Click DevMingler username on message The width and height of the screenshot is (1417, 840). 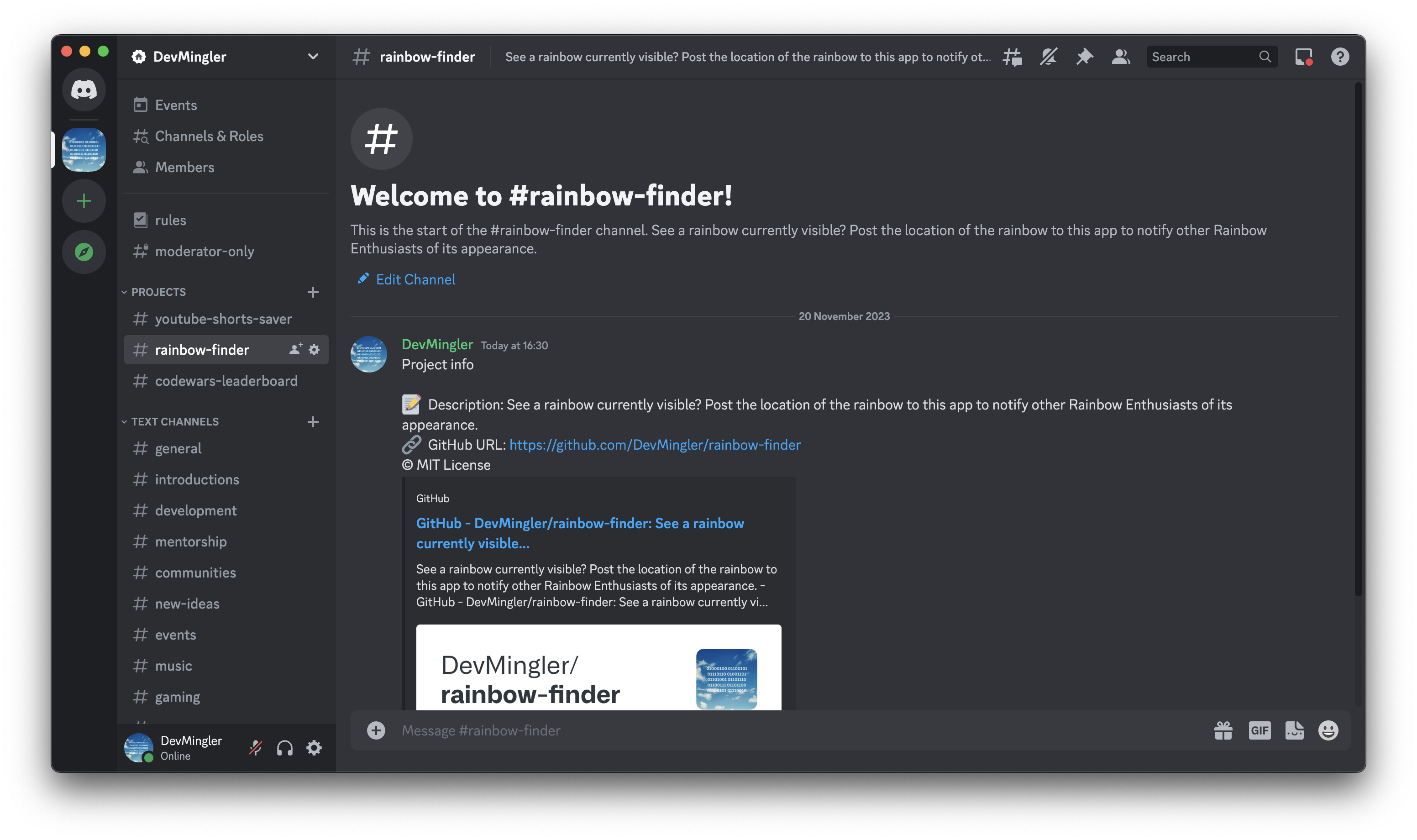tap(437, 344)
